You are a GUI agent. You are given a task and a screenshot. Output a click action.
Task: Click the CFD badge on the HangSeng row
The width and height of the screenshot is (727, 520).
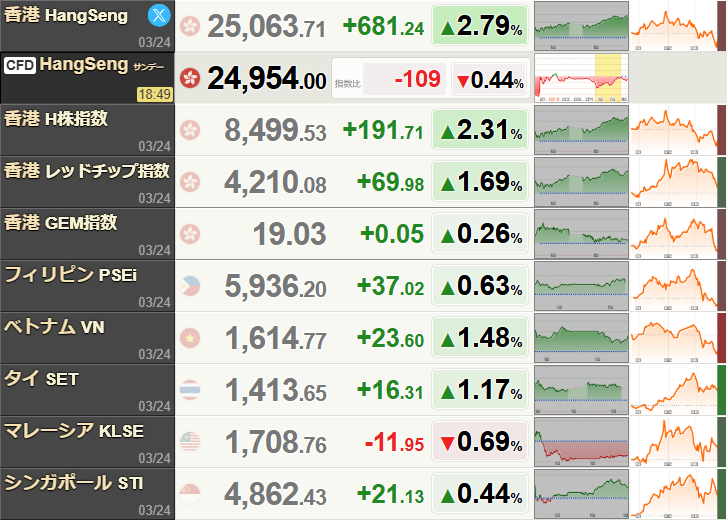click(x=20, y=65)
